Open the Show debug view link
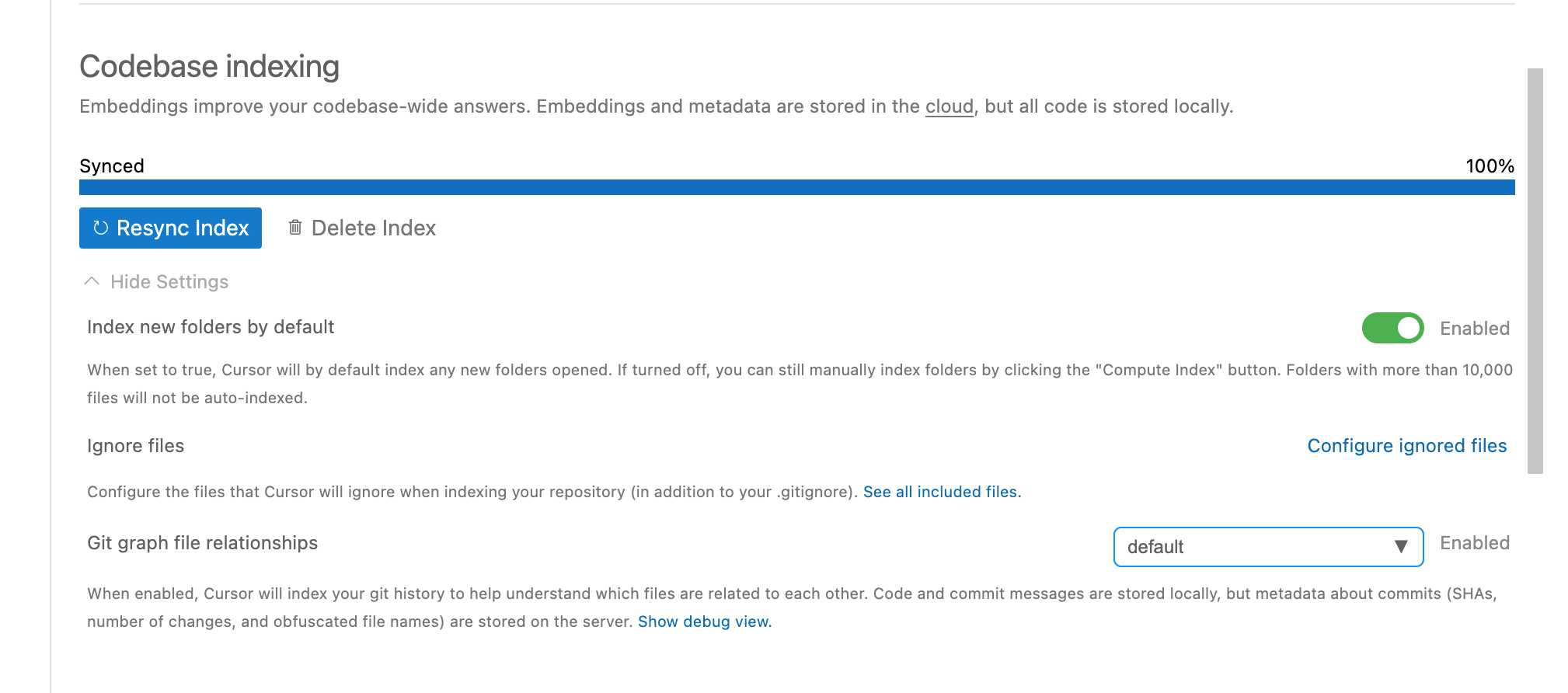Screen dimensions: 1568x693 click(x=705, y=622)
